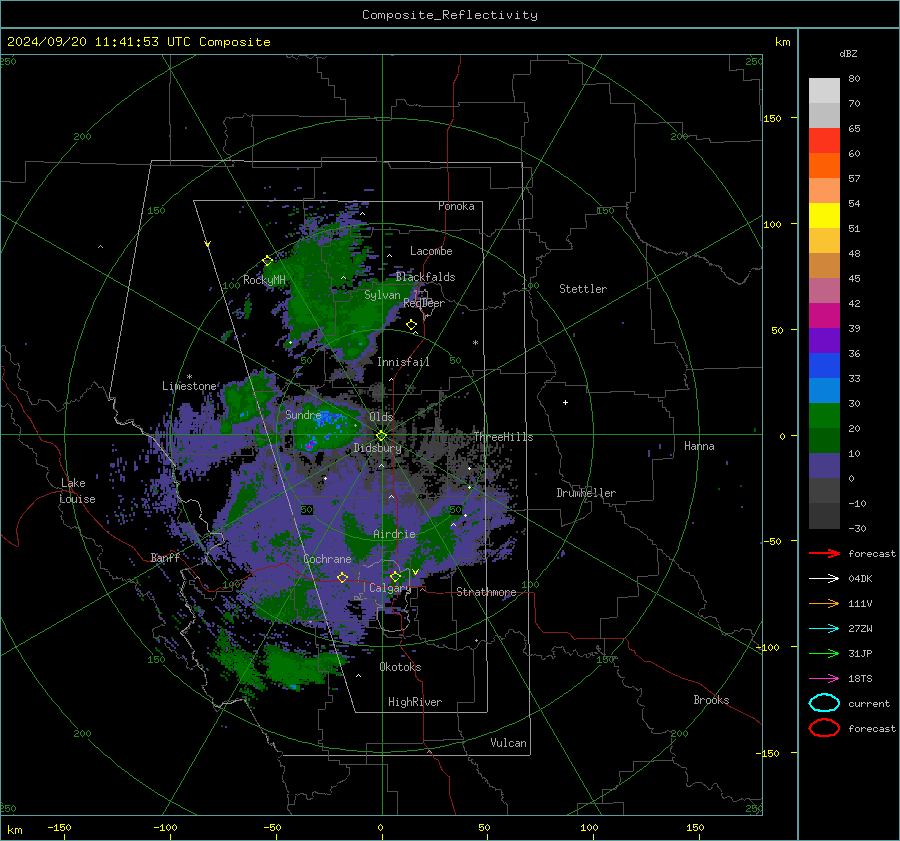The width and height of the screenshot is (900, 841).
Task: Click the Didsbury town label
Action: 377,448
